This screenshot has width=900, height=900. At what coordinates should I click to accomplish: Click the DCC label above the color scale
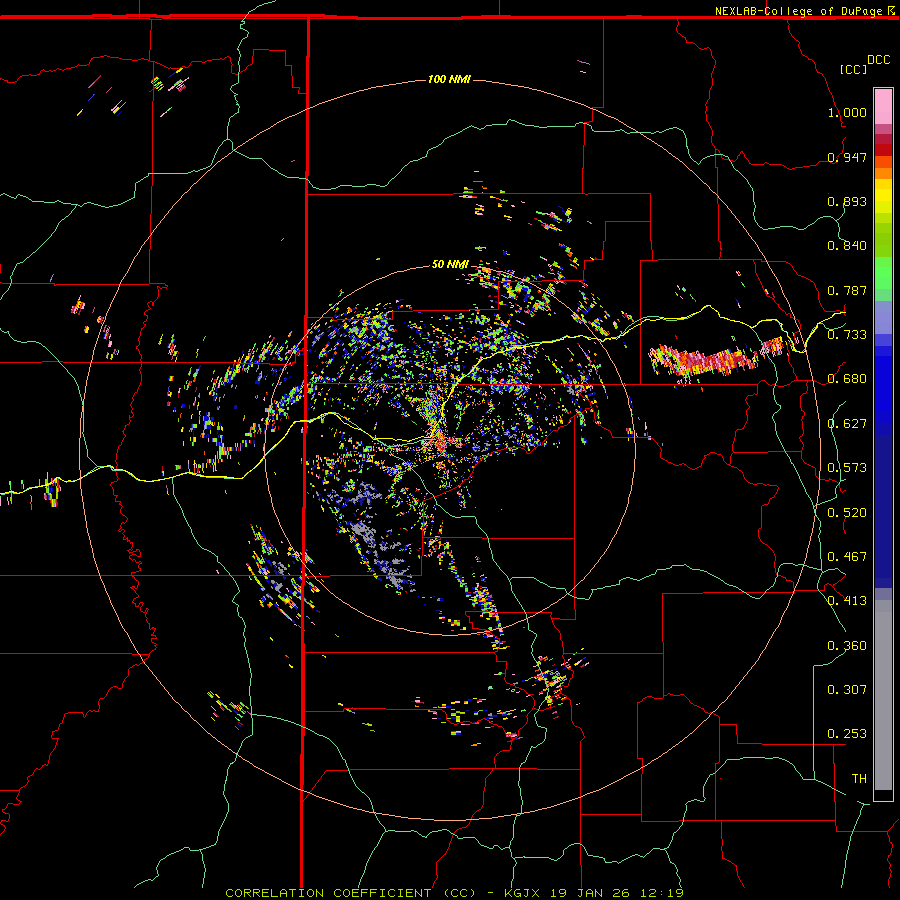(x=879, y=60)
